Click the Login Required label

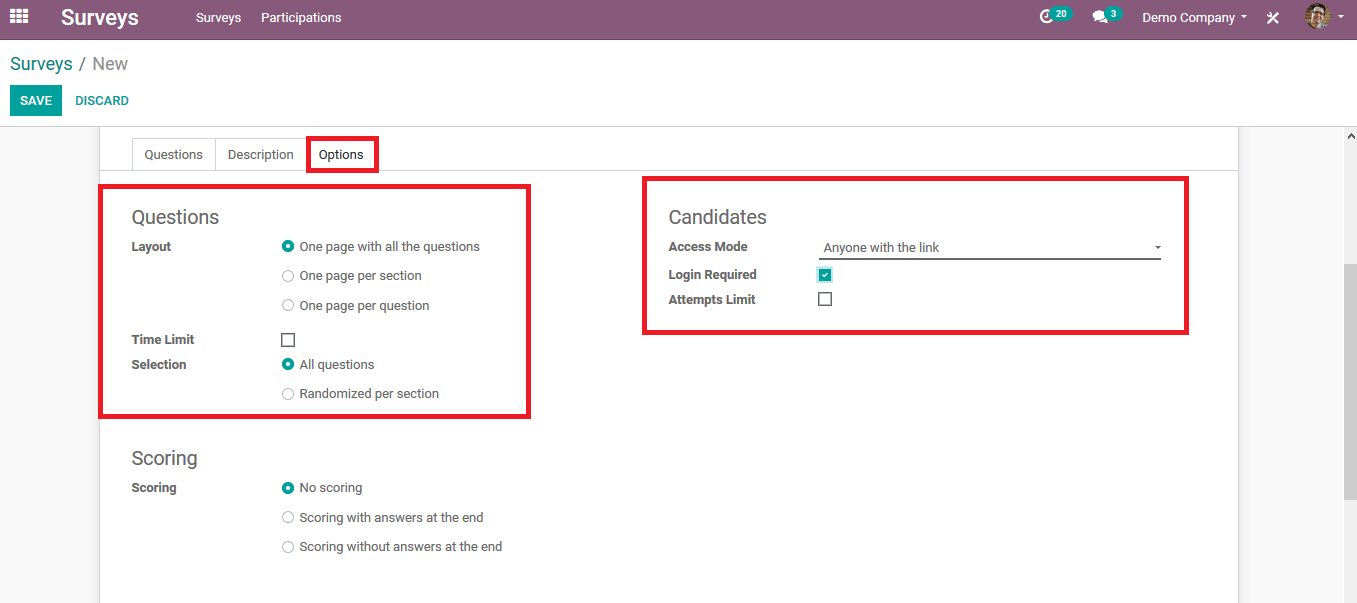(x=712, y=275)
